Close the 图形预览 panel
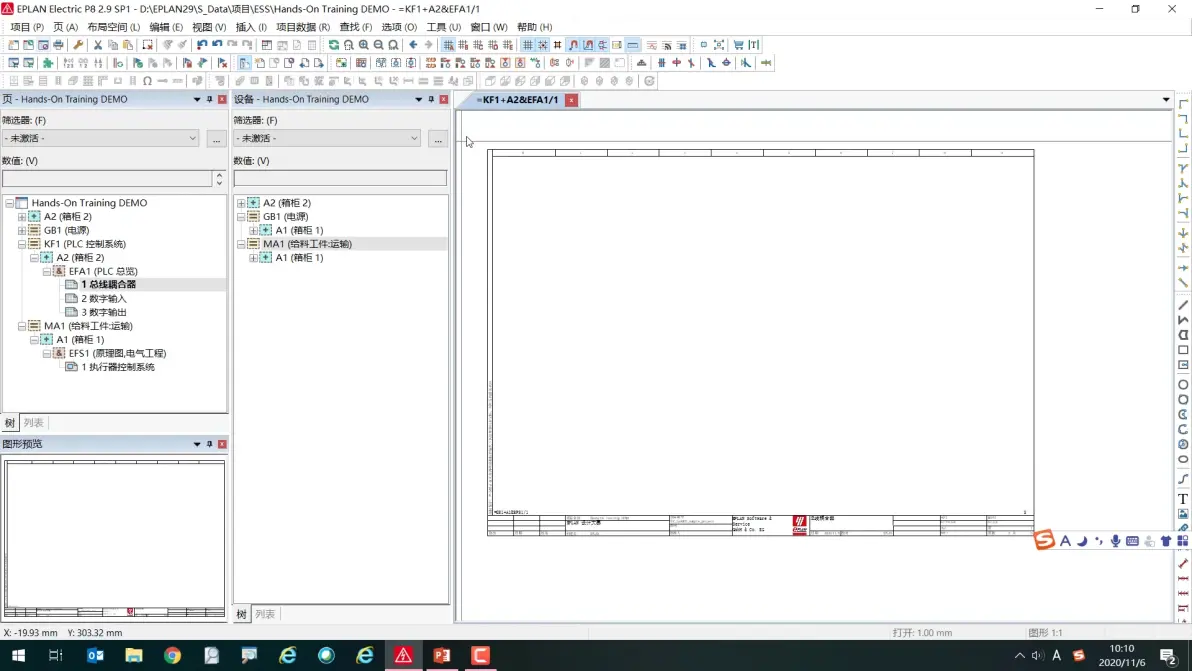 point(222,444)
